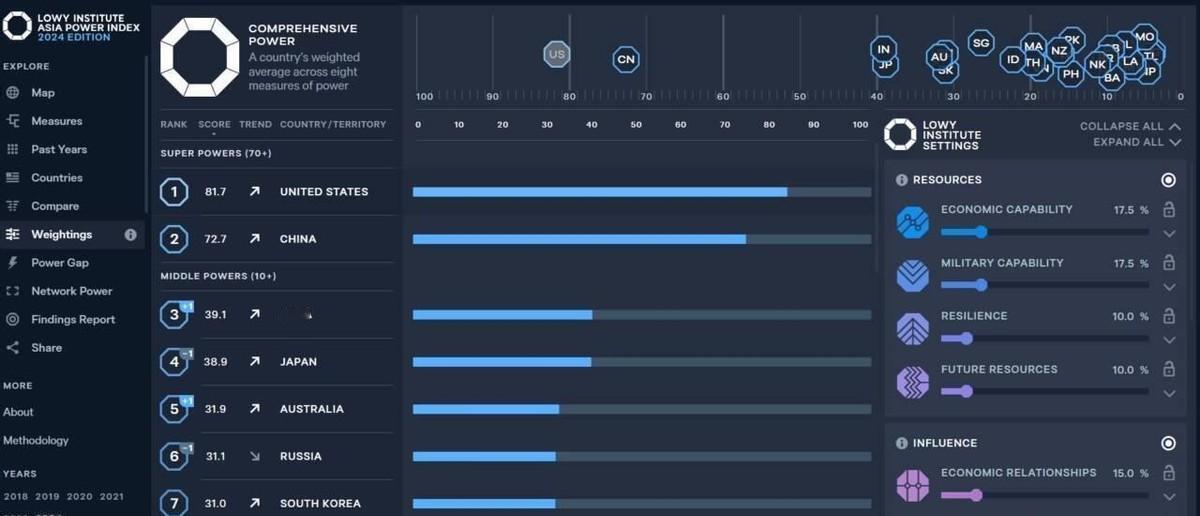This screenshot has width=1200, height=516.
Task: Go to Past Years
Action: [59, 149]
